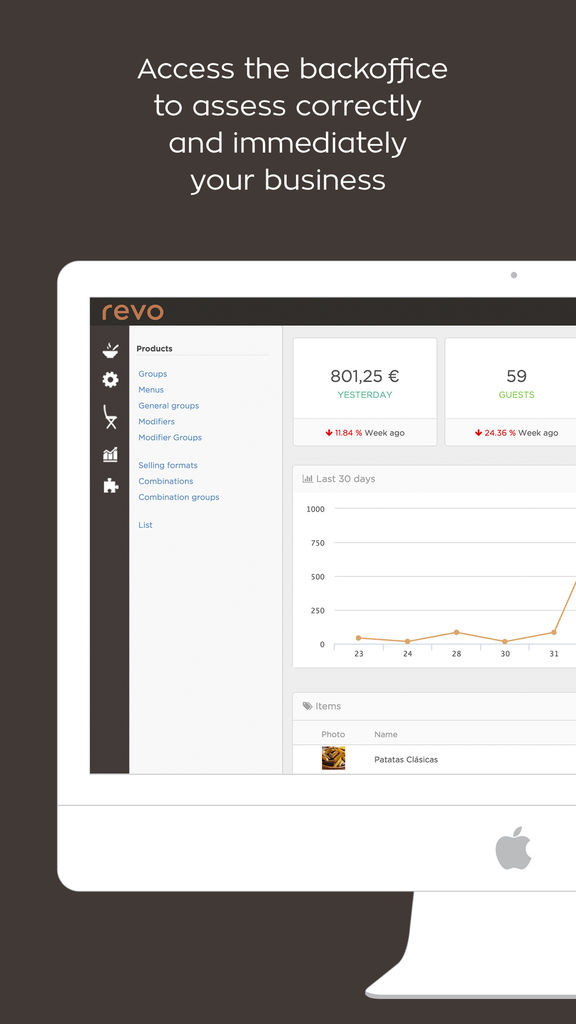The height and width of the screenshot is (1024, 576).
Task: Open the Patatas Clásicas photo thumbnail
Action: coord(333,759)
